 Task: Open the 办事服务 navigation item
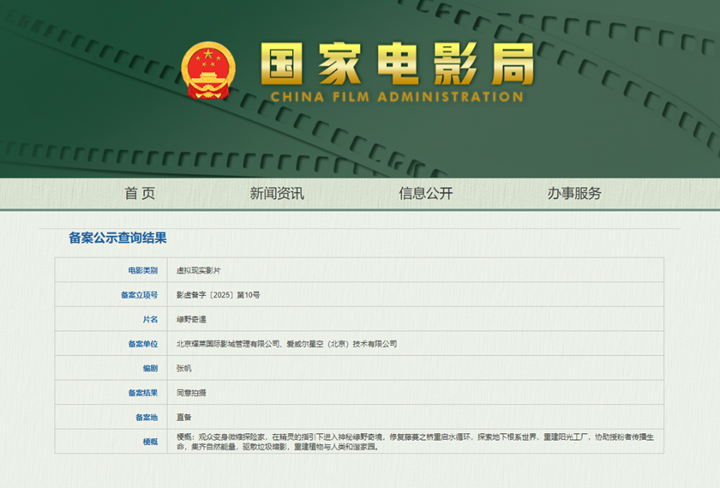(x=574, y=193)
